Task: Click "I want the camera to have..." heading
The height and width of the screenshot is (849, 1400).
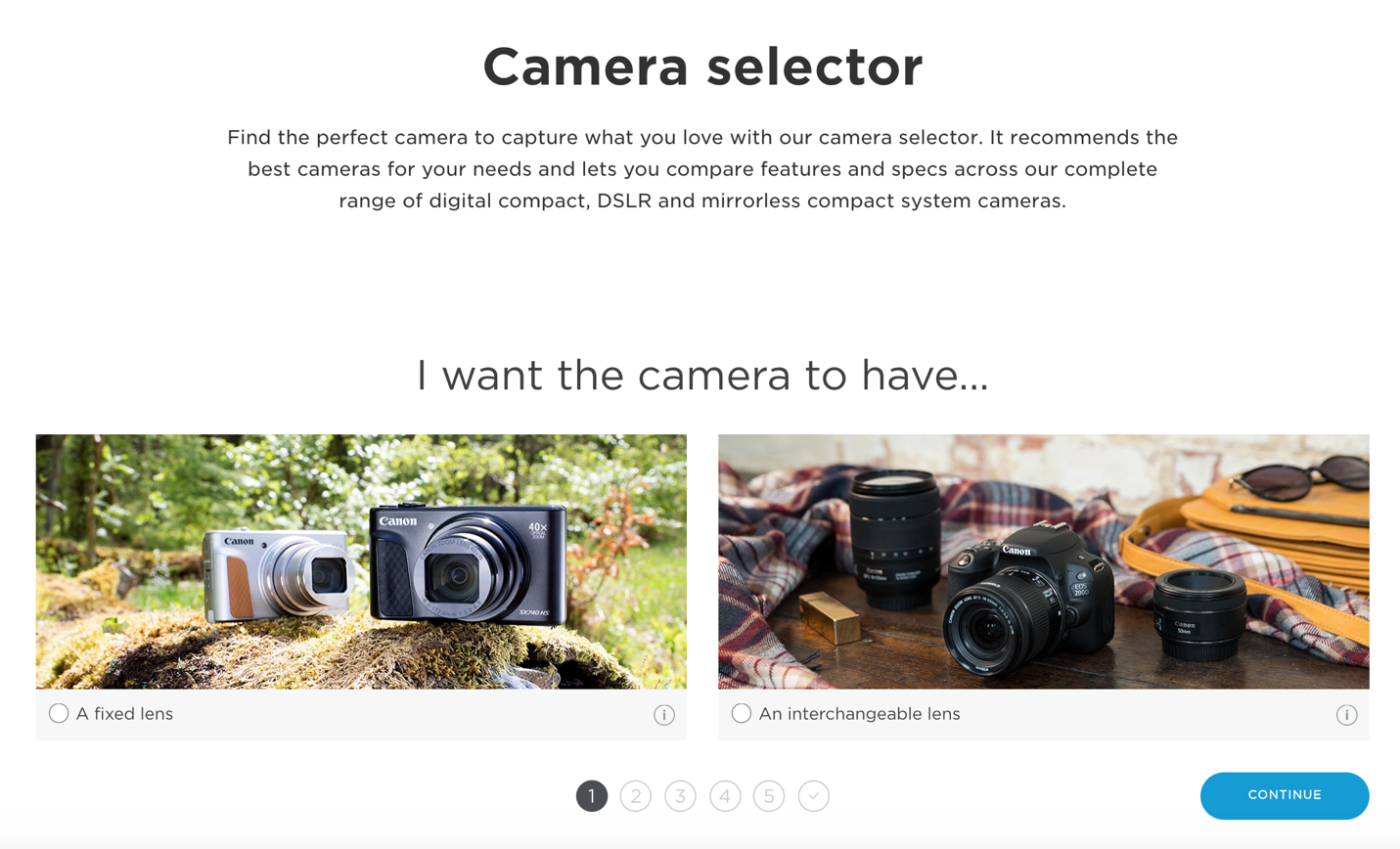Action: pos(702,375)
